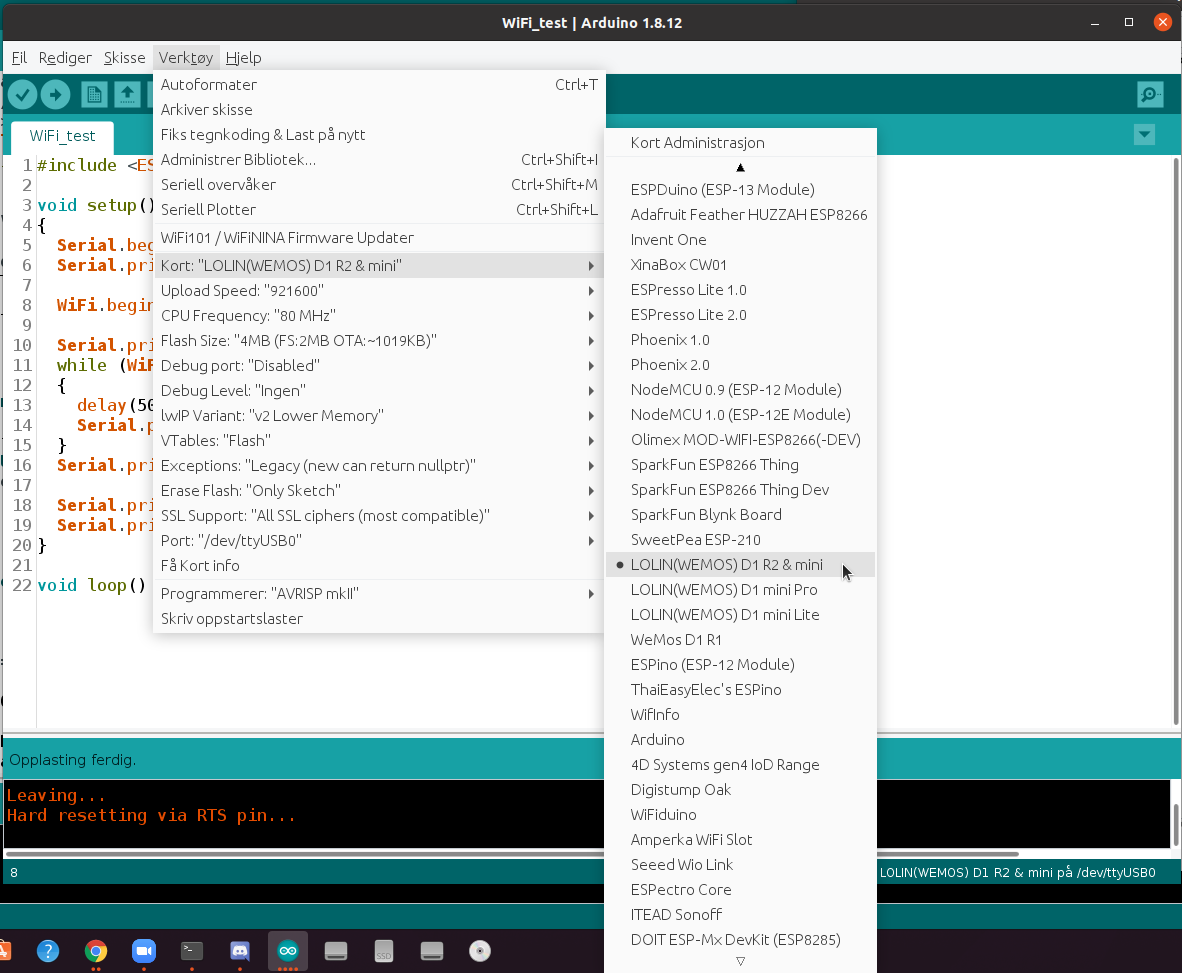Expand the Kort board submenu
Viewport: 1182px width, 973px height.
coord(378,265)
